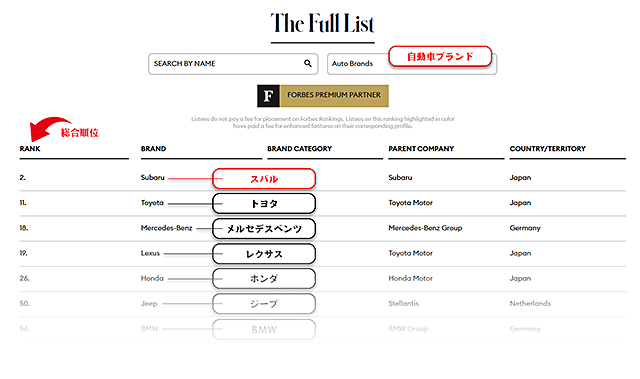Open the Subaru brand row

pyautogui.click(x=322, y=178)
